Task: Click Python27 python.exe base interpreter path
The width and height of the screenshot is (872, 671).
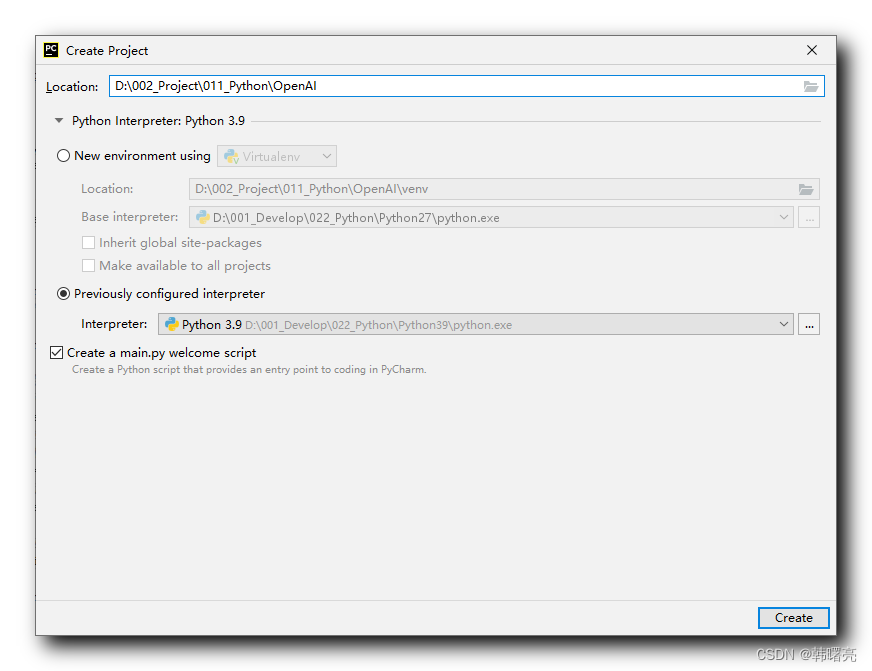Action: (356, 218)
